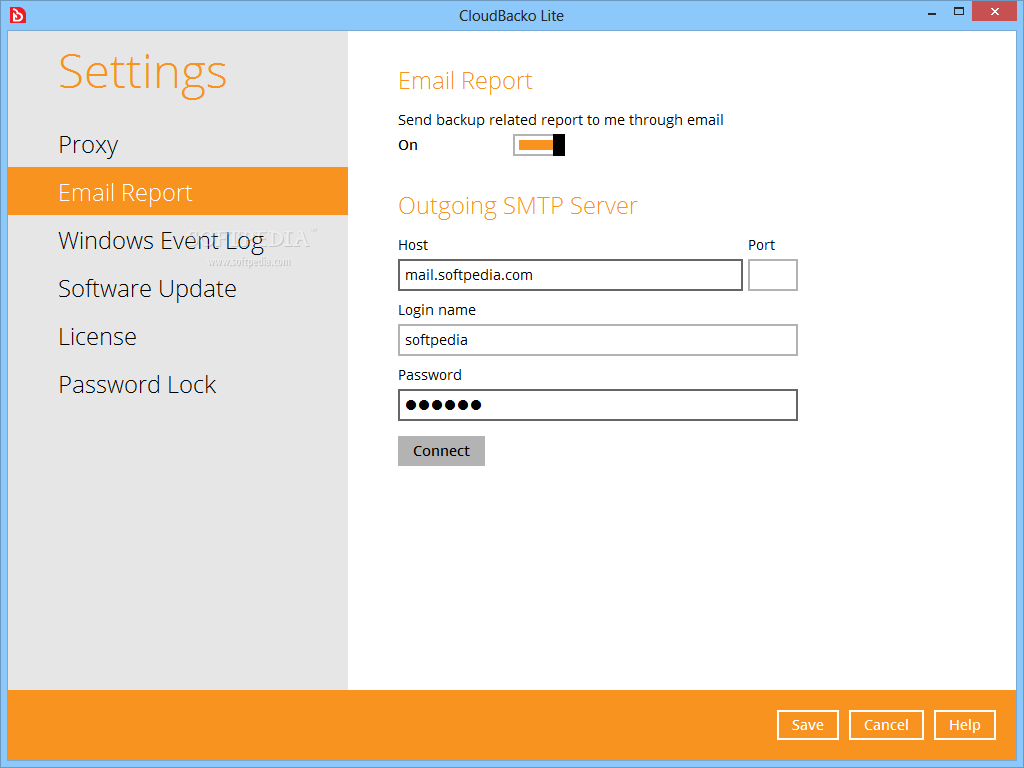Click the On label next to the switch
The image size is (1024, 768).
[408, 145]
